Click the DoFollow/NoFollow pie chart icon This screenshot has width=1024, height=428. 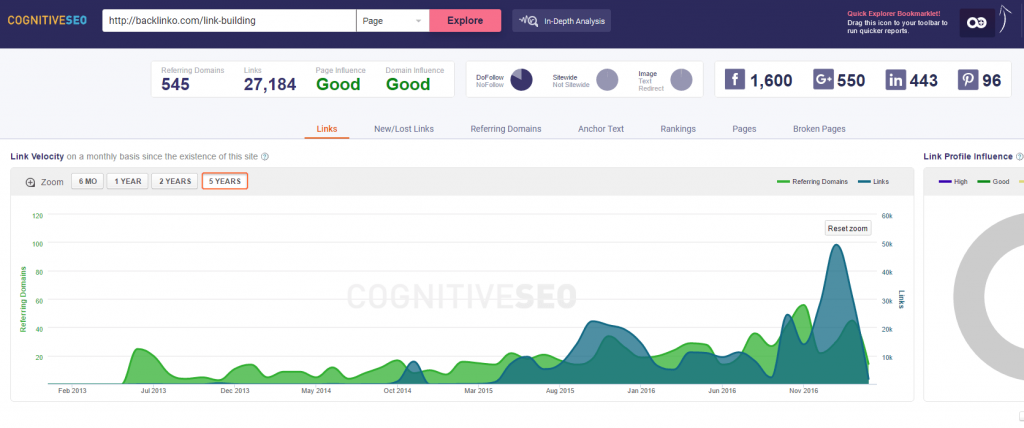(521, 80)
